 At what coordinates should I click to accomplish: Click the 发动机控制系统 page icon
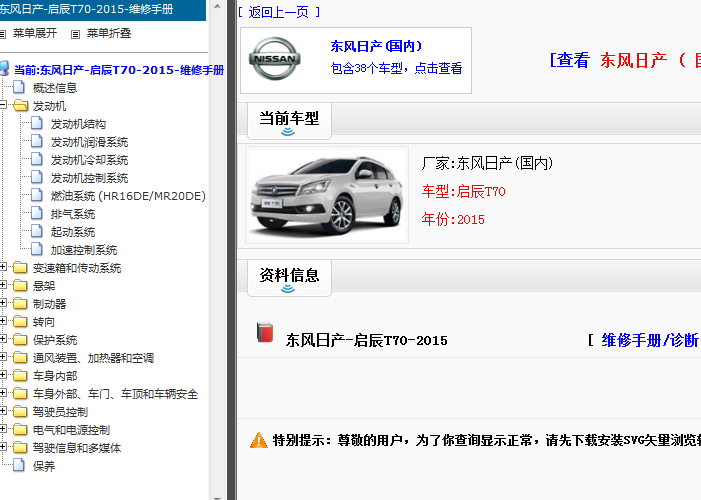[37, 178]
